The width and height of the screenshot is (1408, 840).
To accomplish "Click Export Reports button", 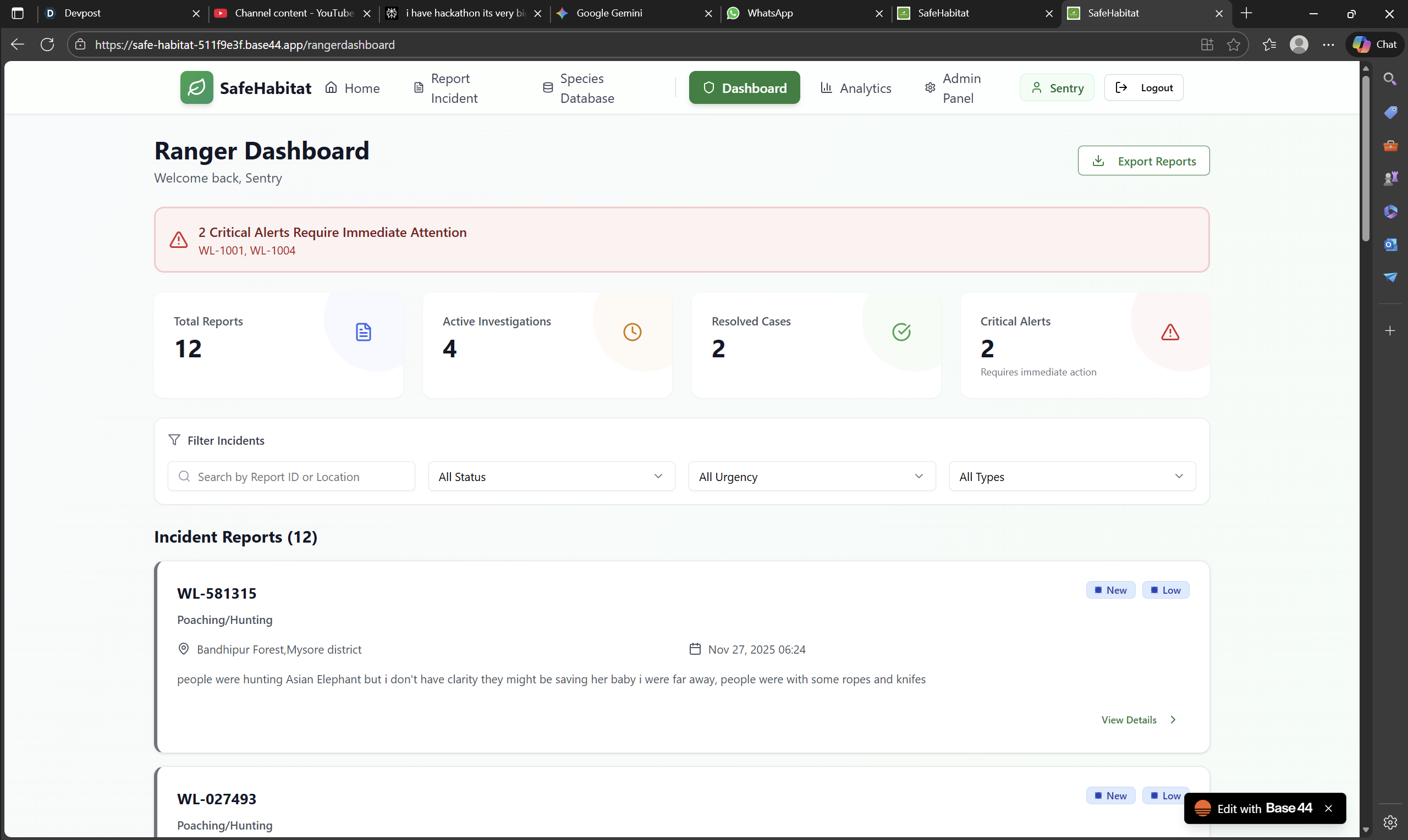I will point(1143,161).
